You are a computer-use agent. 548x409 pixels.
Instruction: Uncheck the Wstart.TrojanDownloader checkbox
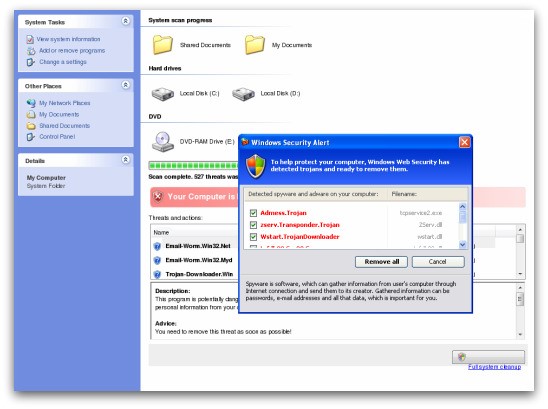(x=253, y=237)
